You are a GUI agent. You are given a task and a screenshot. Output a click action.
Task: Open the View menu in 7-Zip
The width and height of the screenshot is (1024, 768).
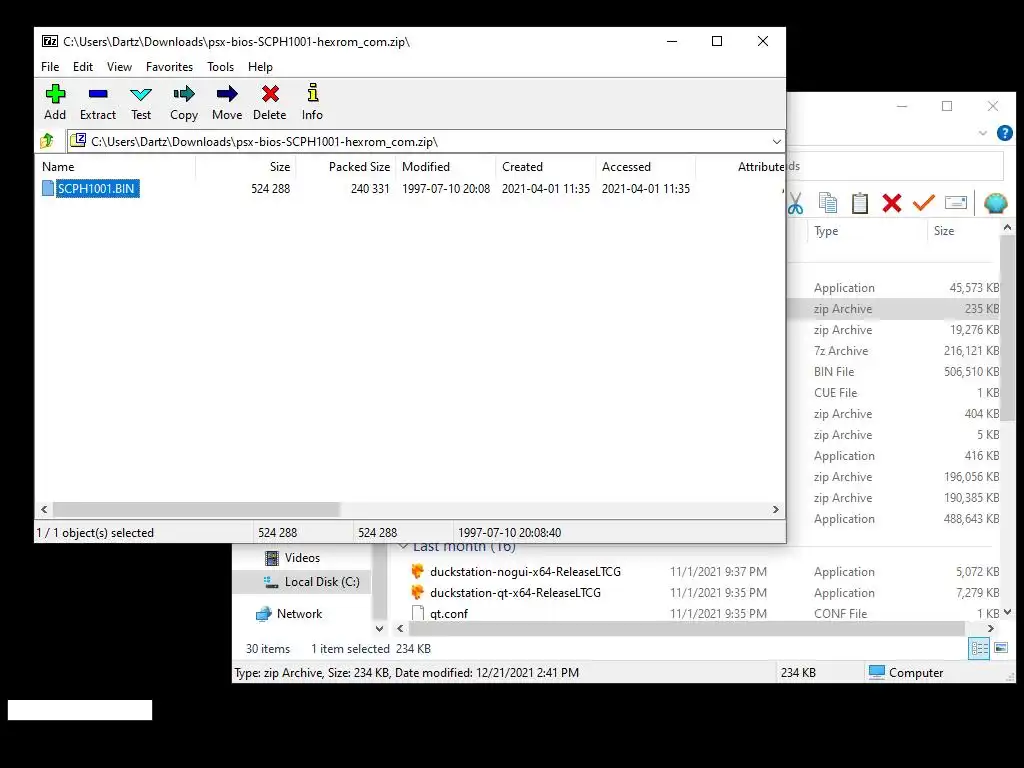click(x=120, y=67)
